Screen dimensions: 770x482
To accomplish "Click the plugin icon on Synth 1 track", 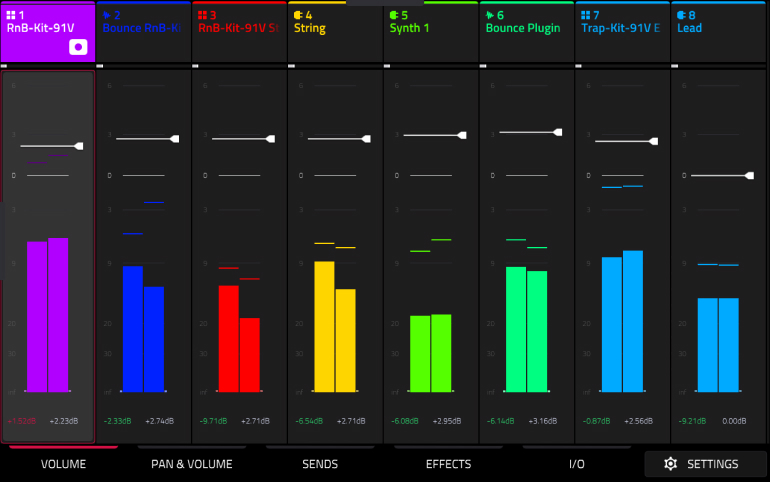I will pyautogui.click(x=394, y=15).
